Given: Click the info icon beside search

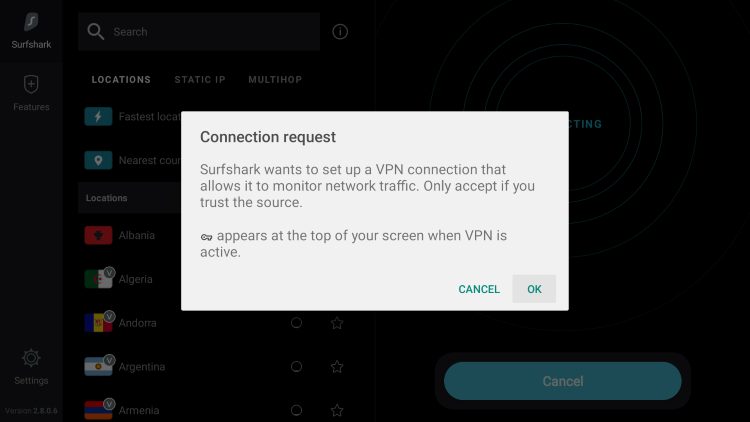Looking at the screenshot, I should pyautogui.click(x=340, y=32).
